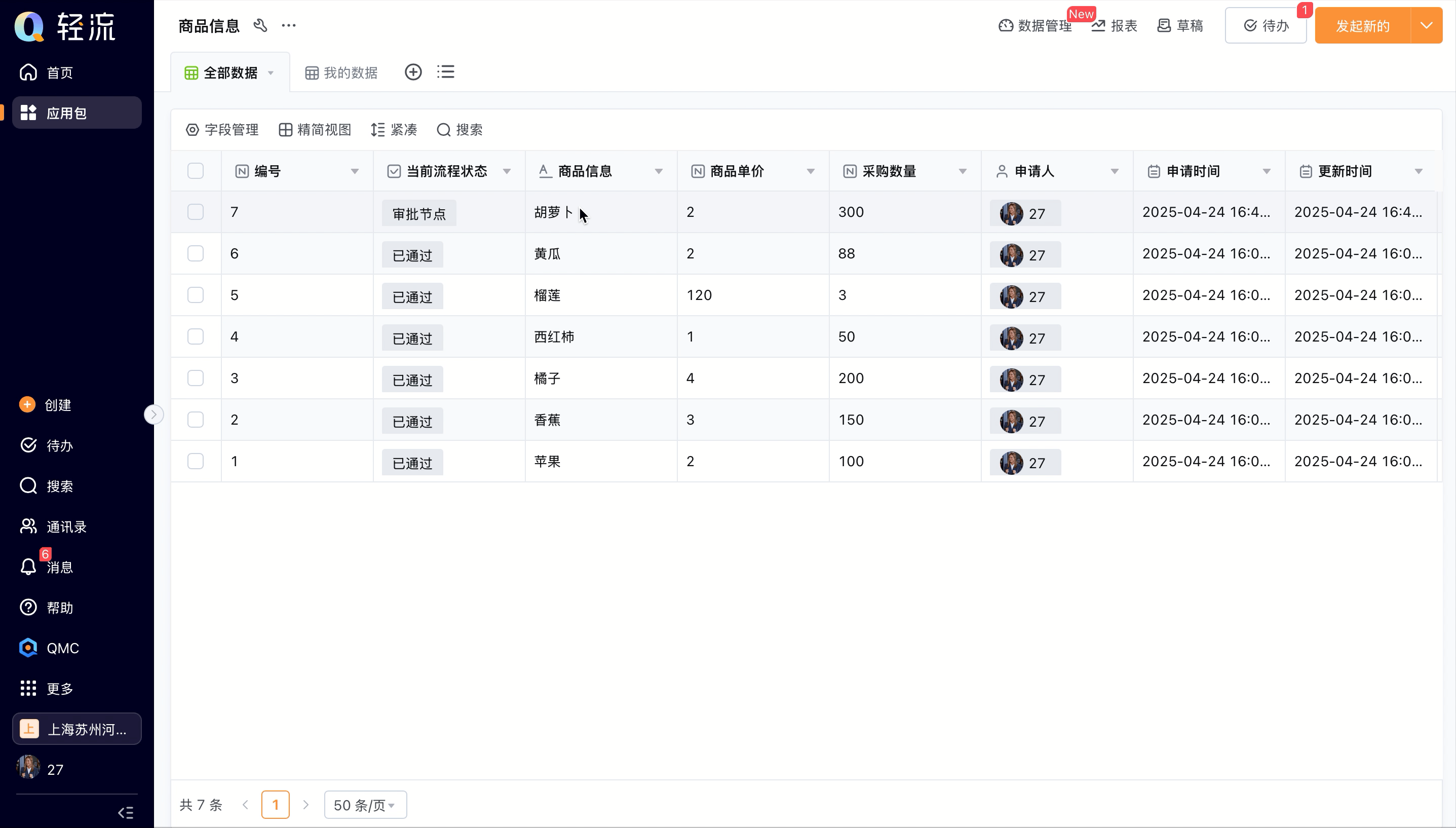Open 更多 grid menu

coord(47,689)
